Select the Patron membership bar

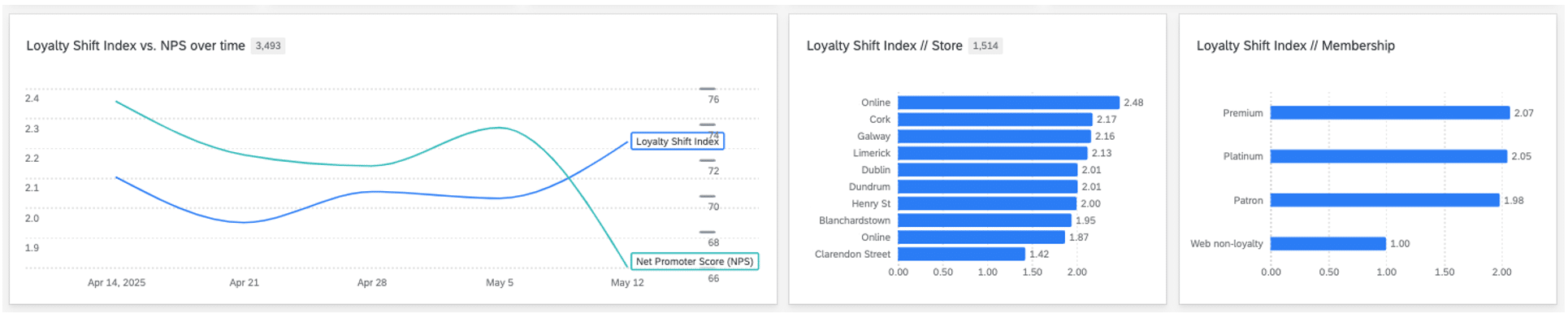pos(1385,200)
